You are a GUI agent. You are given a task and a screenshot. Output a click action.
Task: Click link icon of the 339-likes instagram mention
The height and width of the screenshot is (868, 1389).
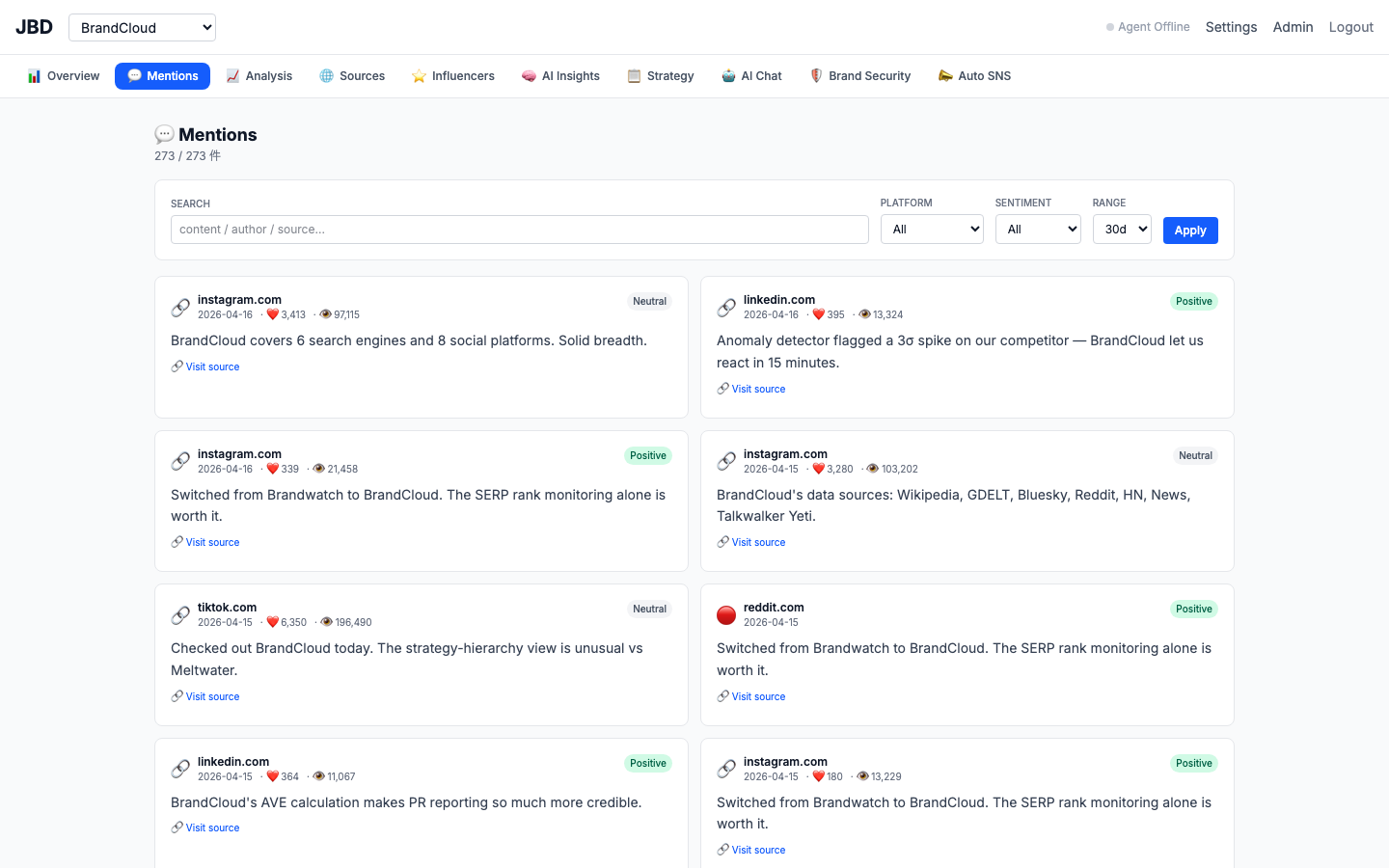(180, 462)
